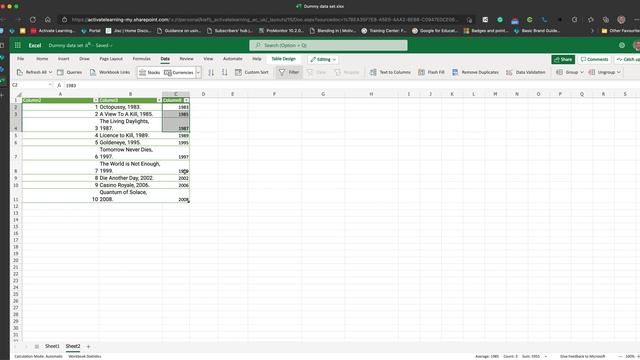Open the Queries pane
This screenshot has height=360, width=640.
pyautogui.click(x=69, y=72)
